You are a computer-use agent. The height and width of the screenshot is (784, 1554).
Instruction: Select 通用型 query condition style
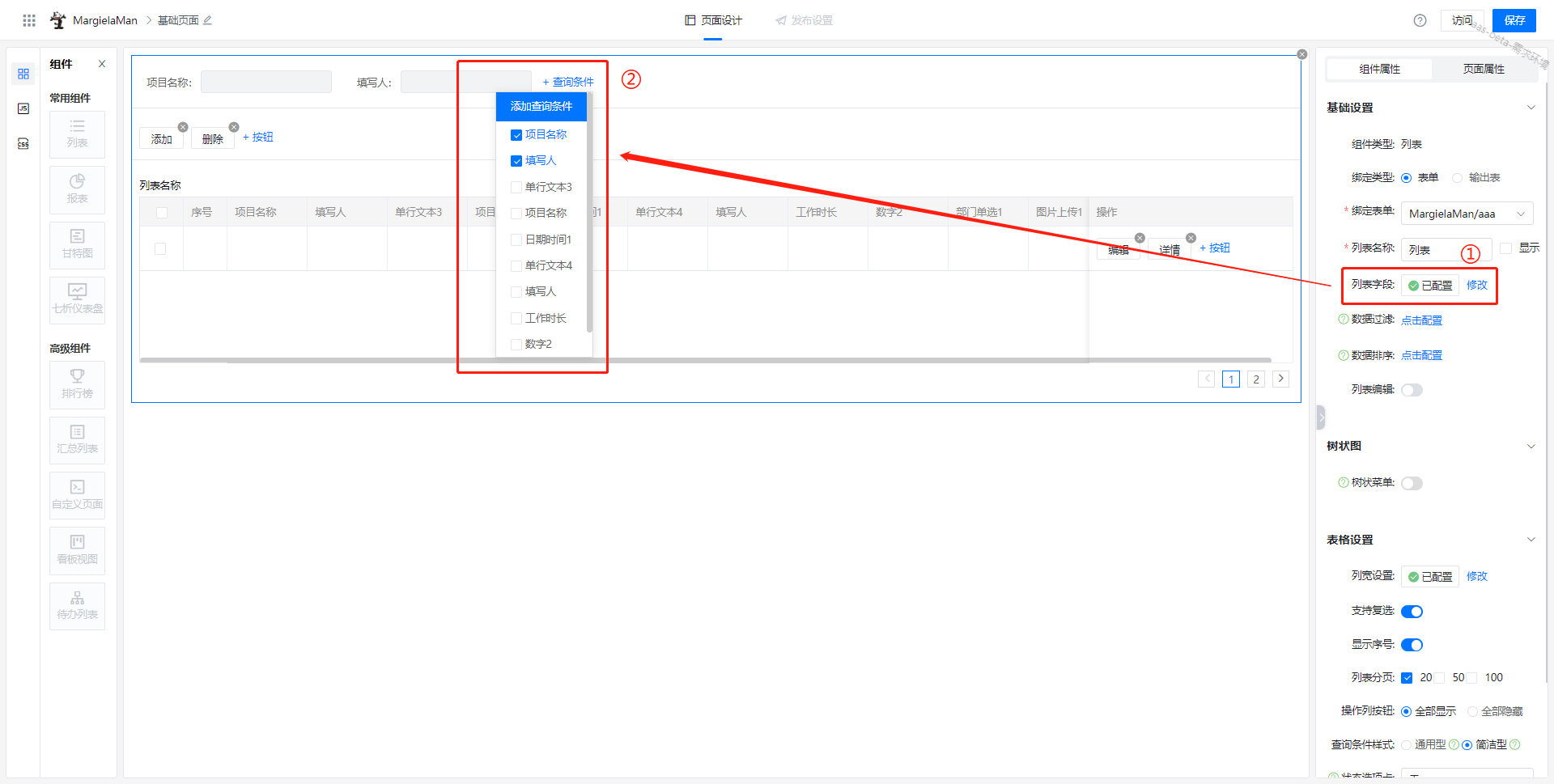click(x=1407, y=745)
